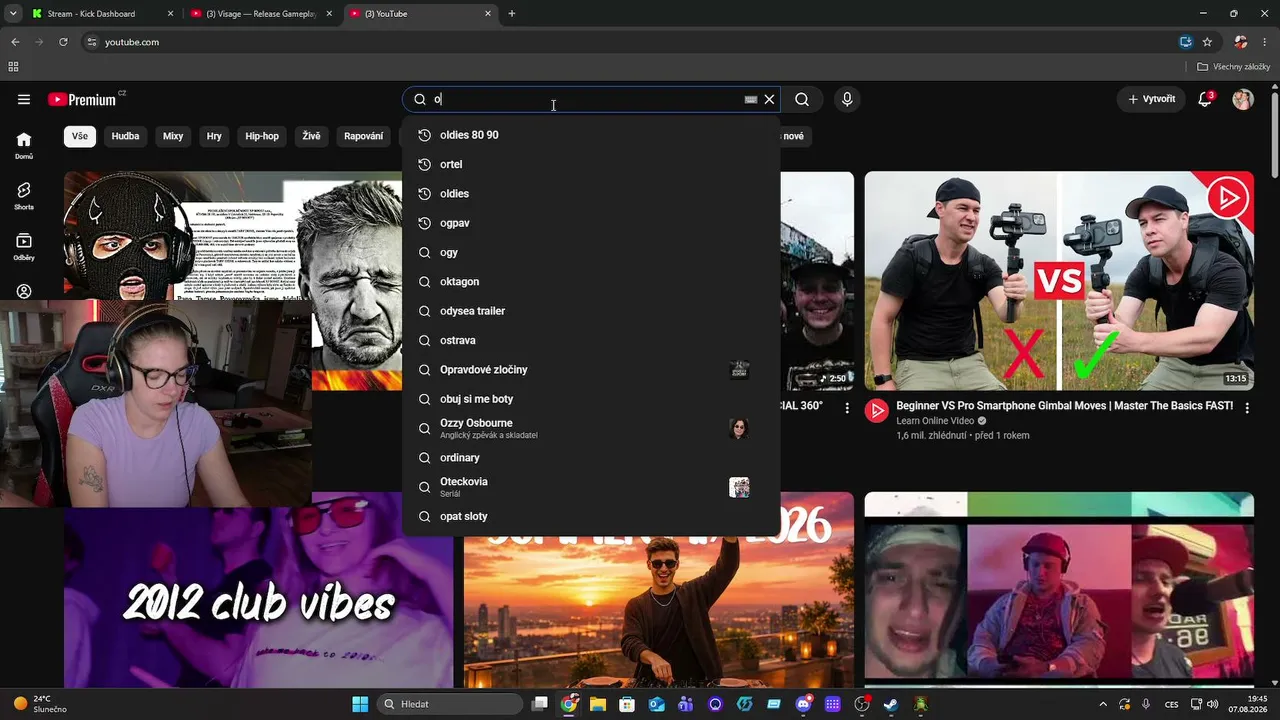Choose the 'odysea trailer' suggestion
The height and width of the screenshot is (720, 1280).
pos(591,311)
